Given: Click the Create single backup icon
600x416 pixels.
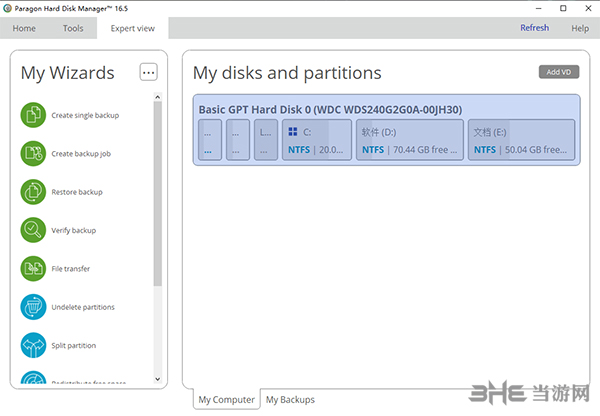Looking at the screenshot, I should pyautogui.click(x=33, y=115).
